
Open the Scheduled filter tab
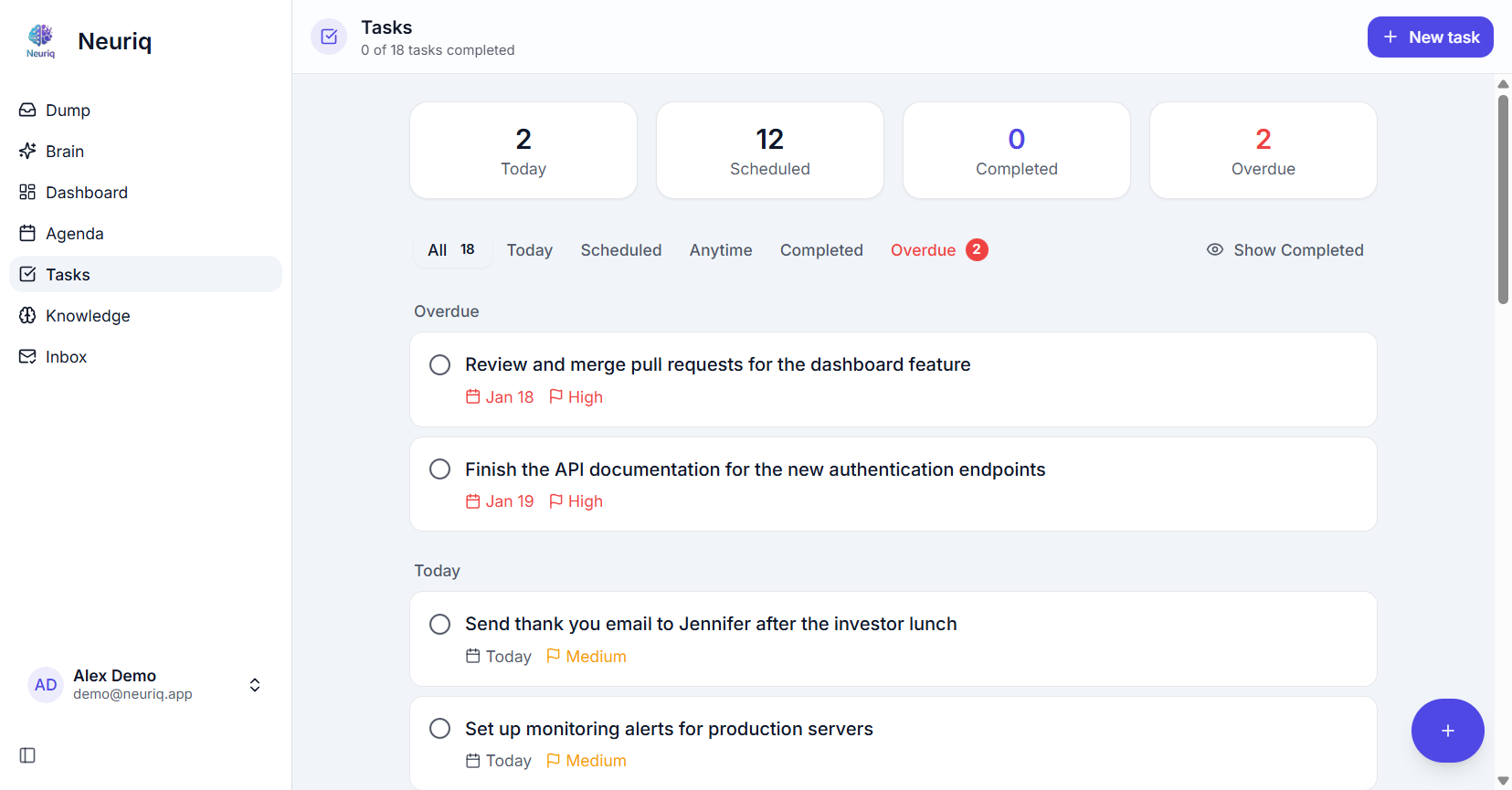(620, 249)
